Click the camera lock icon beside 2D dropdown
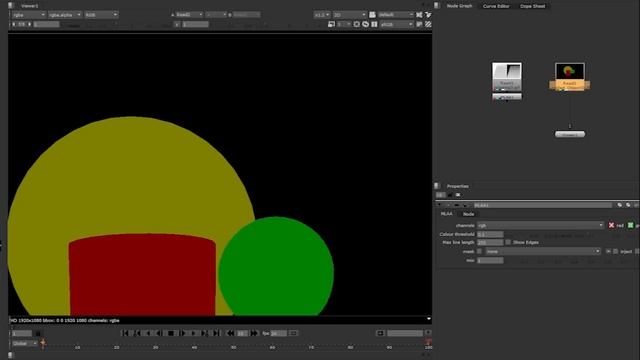Image resolution: width=640 pixels, height=360 pixels. (x=372, y=15)
